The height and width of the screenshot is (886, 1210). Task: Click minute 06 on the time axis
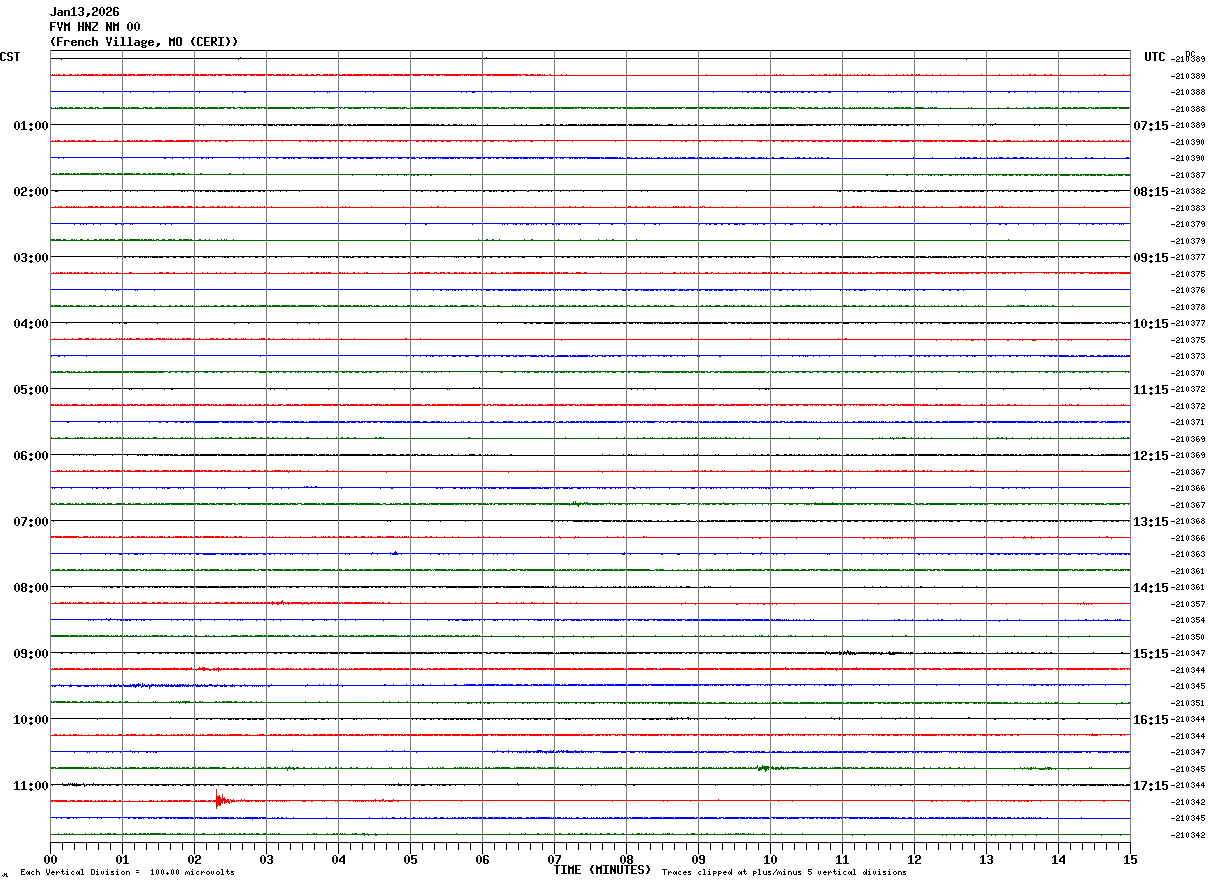[x=482, y=859]
